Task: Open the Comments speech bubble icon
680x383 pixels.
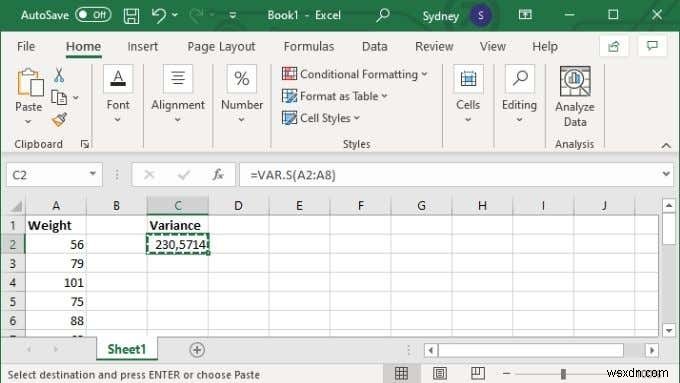Action: coord(652,46)
